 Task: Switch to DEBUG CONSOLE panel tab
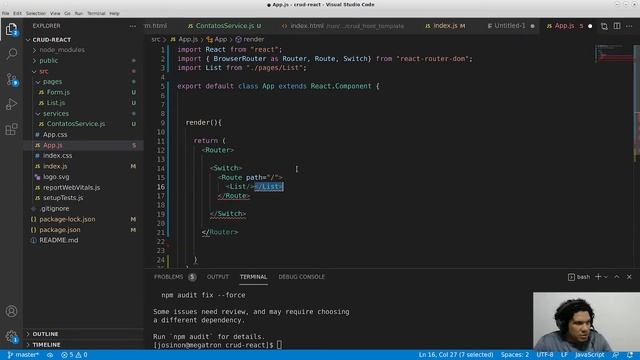[301, 277]
